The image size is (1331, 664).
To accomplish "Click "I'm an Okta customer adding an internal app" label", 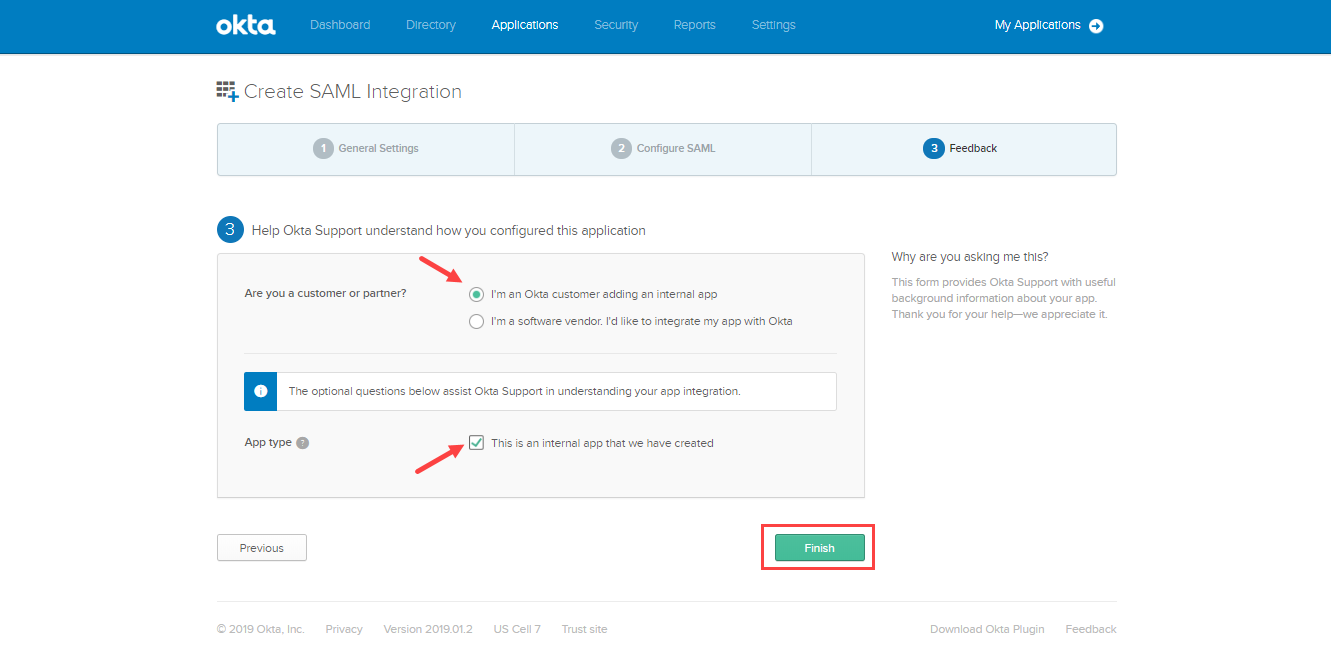I will pos(604,295).
